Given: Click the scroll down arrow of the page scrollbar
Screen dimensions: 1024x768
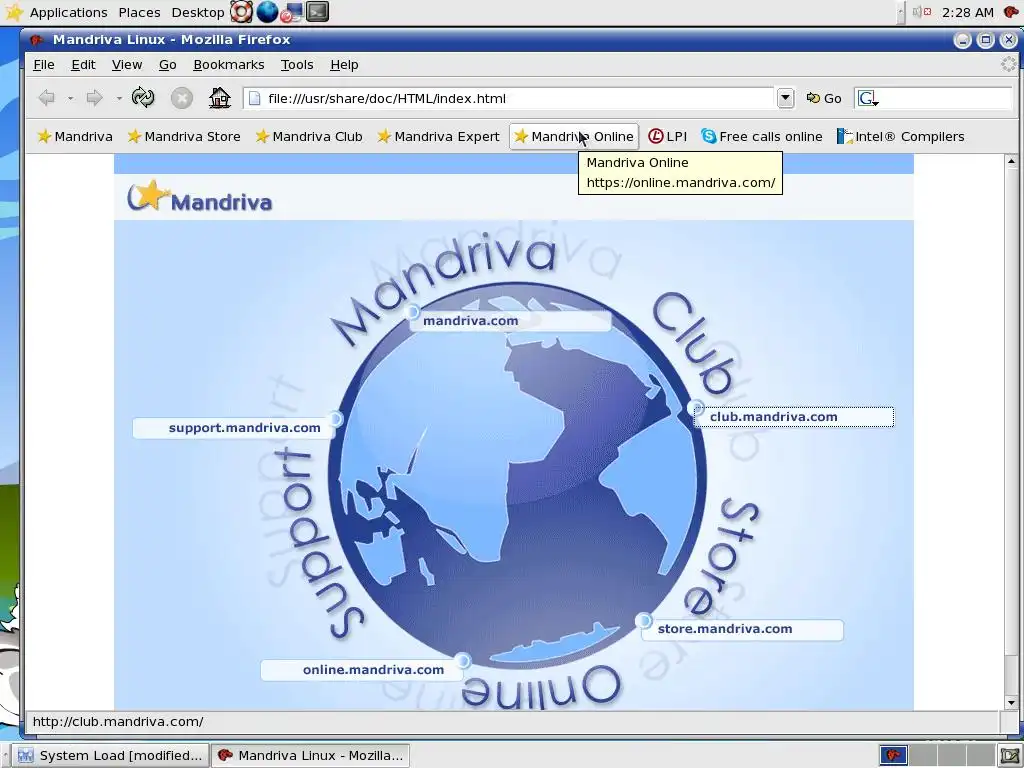Looking at the screenshot, I should coord(1011,703).
